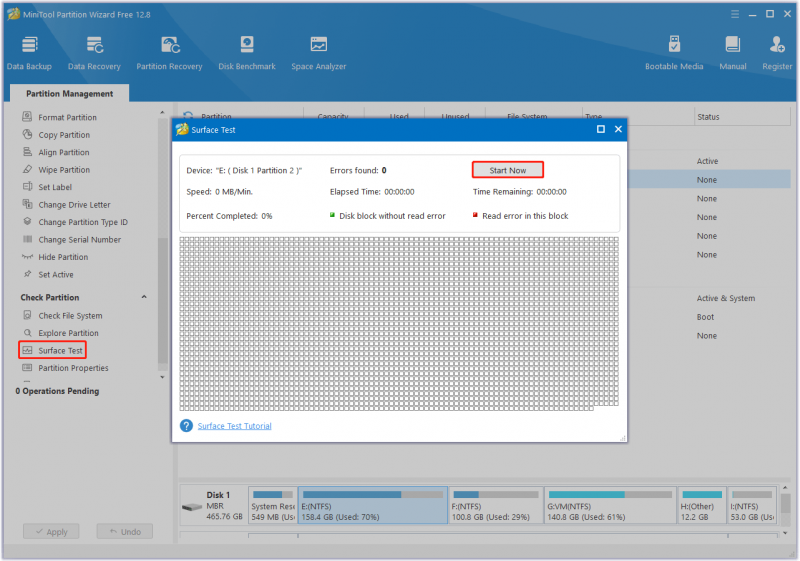Click the sidebar scroll up arrow
The image size is (800, 561).
(162, 113)
